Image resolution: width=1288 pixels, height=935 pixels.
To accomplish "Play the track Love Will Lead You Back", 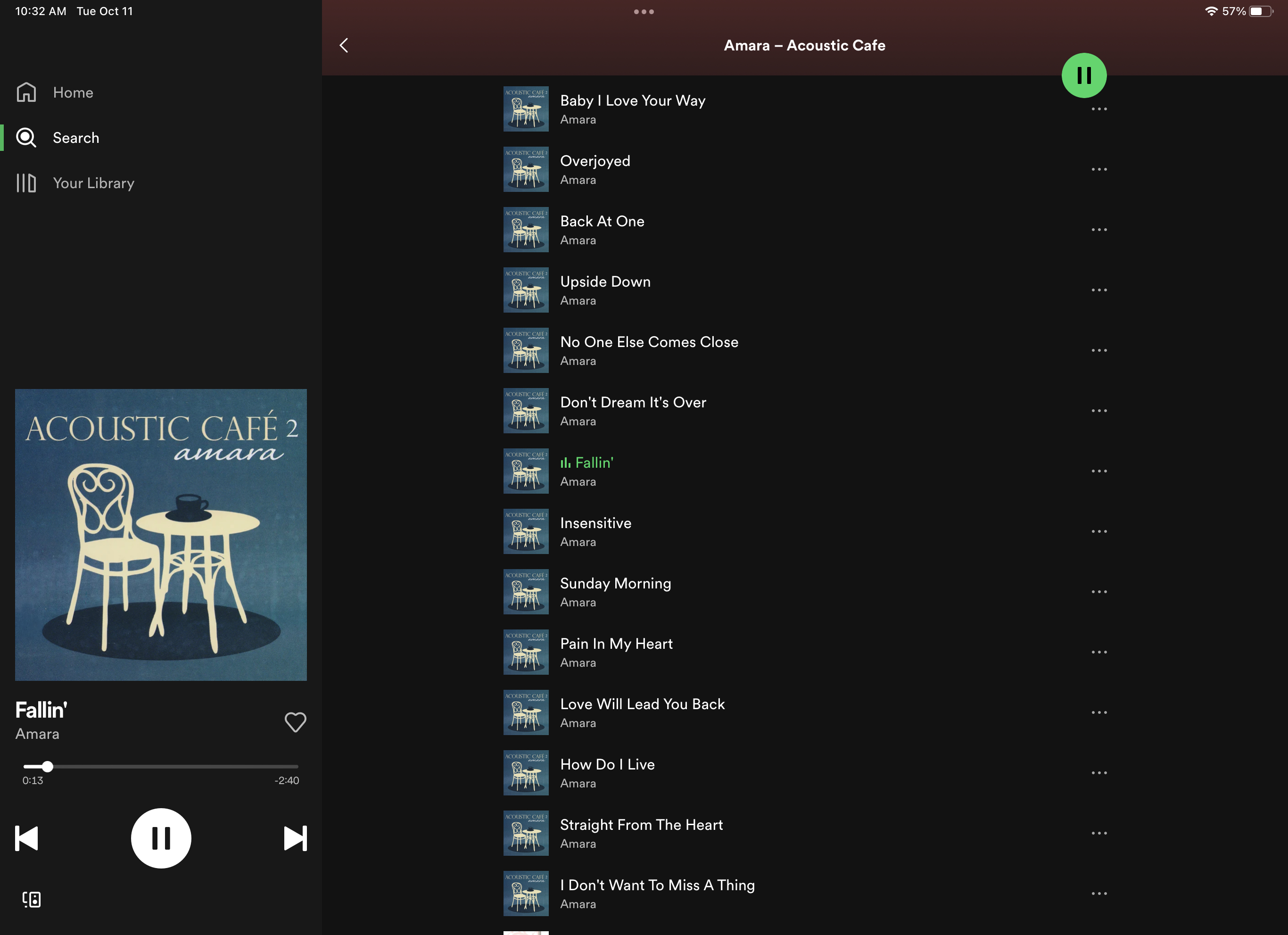I will coord(805,712).
